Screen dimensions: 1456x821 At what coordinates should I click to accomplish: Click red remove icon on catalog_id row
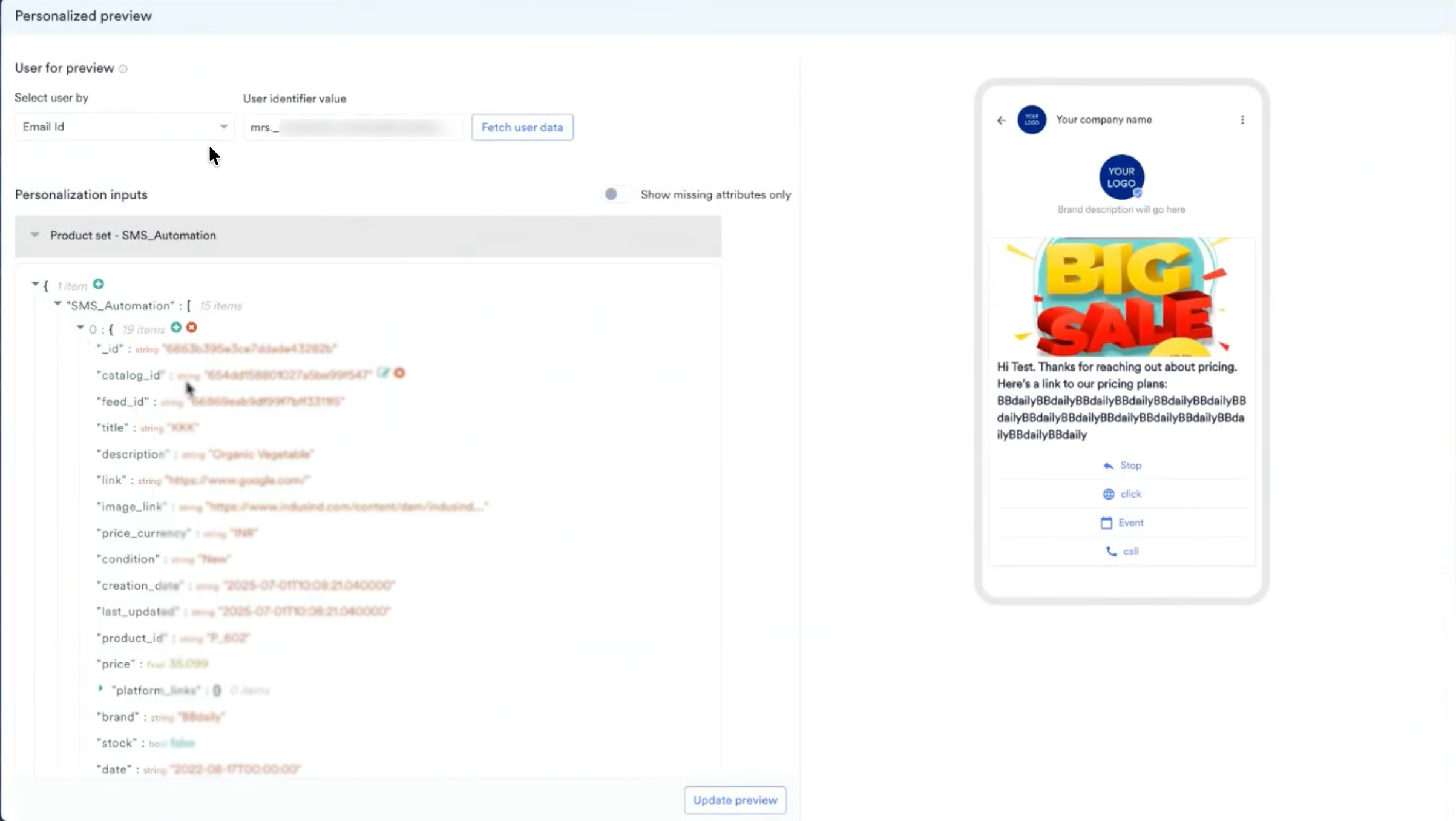[x=399, y=372]
